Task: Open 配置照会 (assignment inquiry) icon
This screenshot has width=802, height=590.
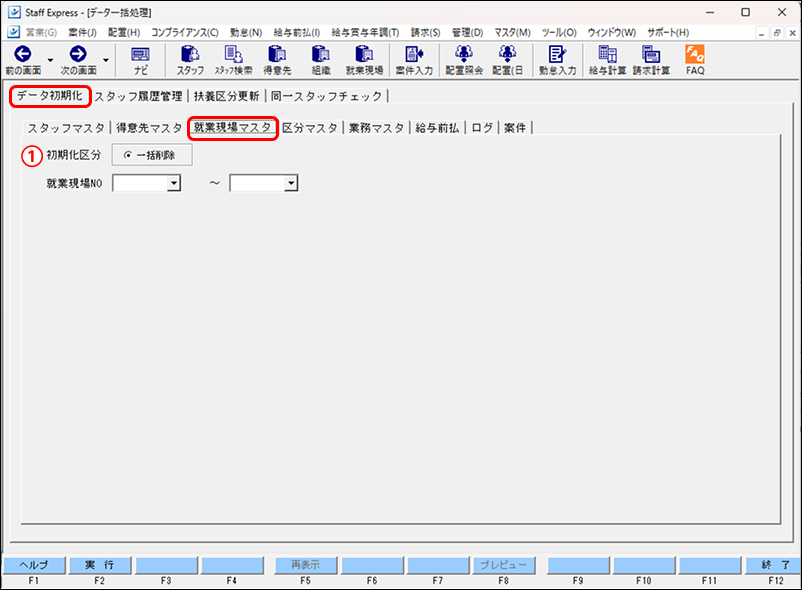Action: point(463,60)
